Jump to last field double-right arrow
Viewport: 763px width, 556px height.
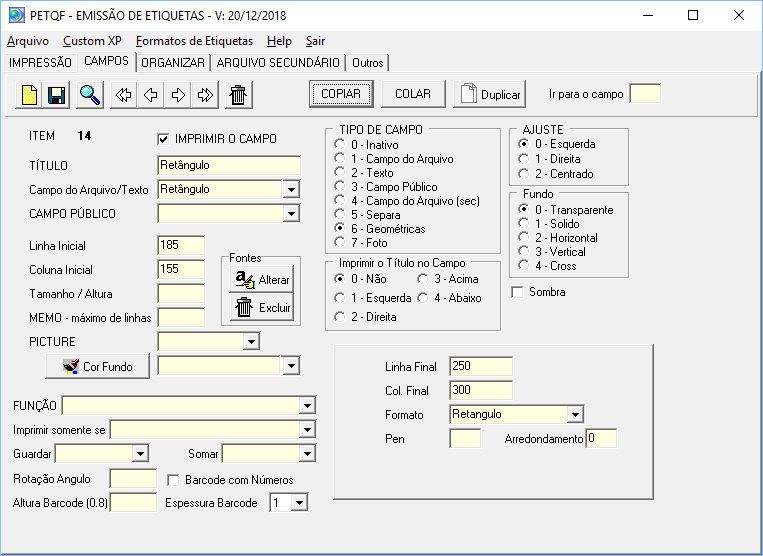pos(205,95)
